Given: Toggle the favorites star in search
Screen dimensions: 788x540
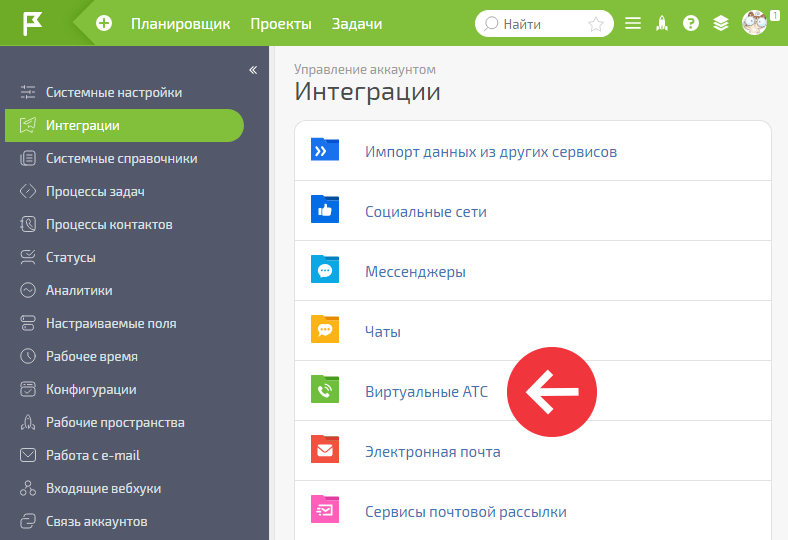Looking at the screenshot, I should [x=596, y=24].
